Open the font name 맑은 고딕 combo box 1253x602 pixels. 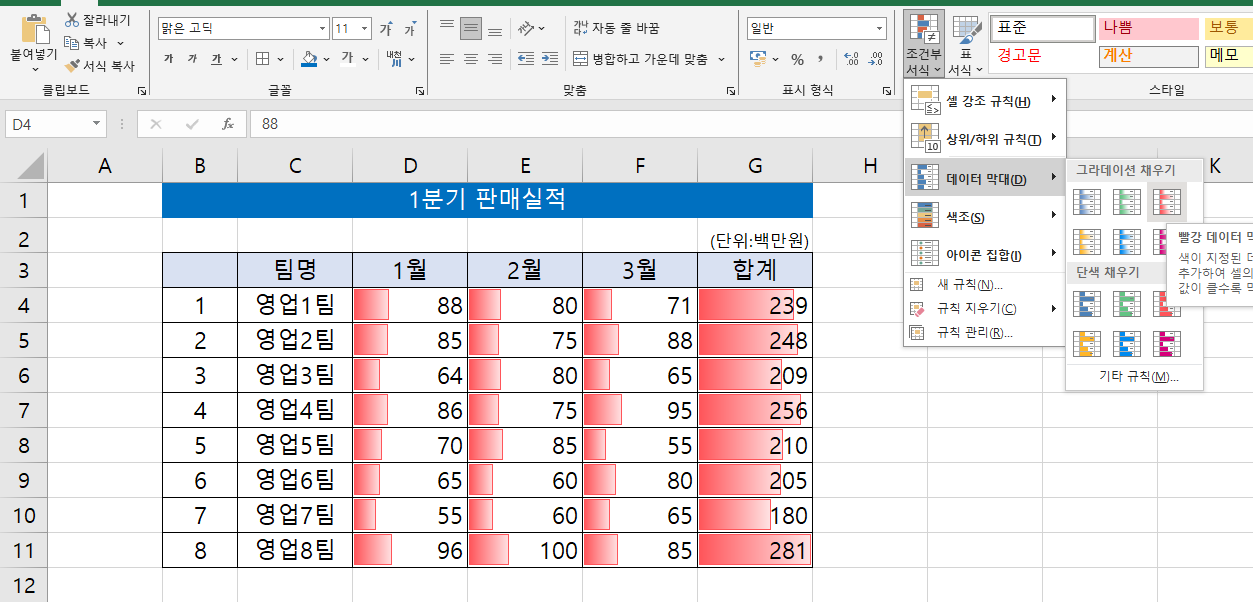[243, 29]
